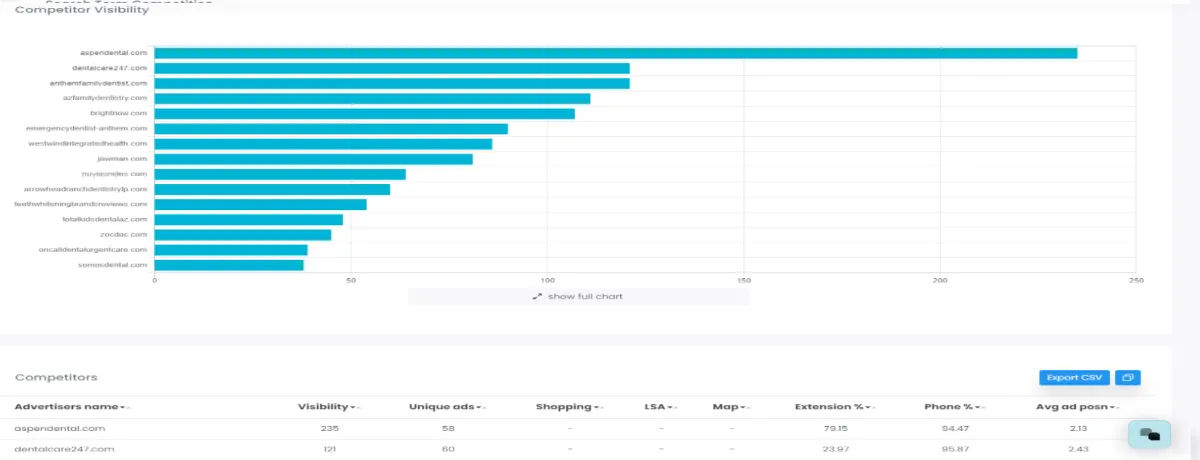The width and height of the screenshot is (1200, 460).
Task: Select the somosdental.com chart label
Action: 114,265
